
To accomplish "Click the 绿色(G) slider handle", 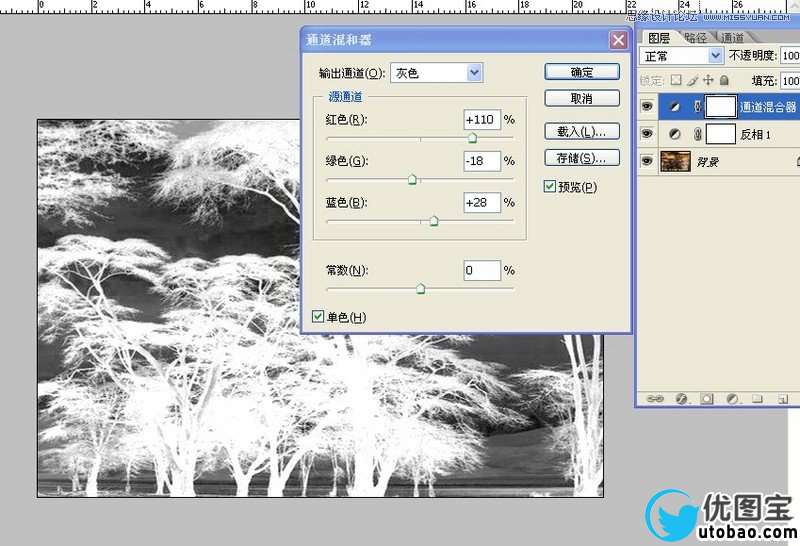I will pos(412,180).
